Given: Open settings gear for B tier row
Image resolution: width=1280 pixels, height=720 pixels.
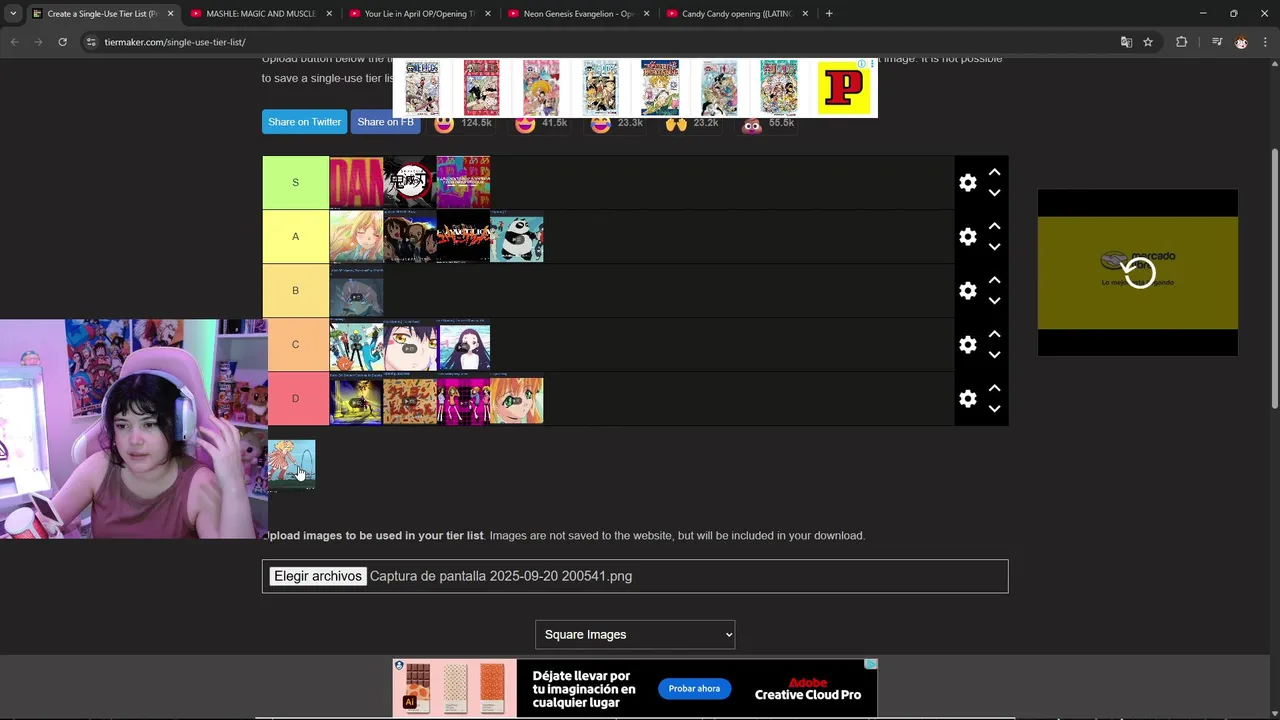Looking at the screenshot, I should pos(967,291).
